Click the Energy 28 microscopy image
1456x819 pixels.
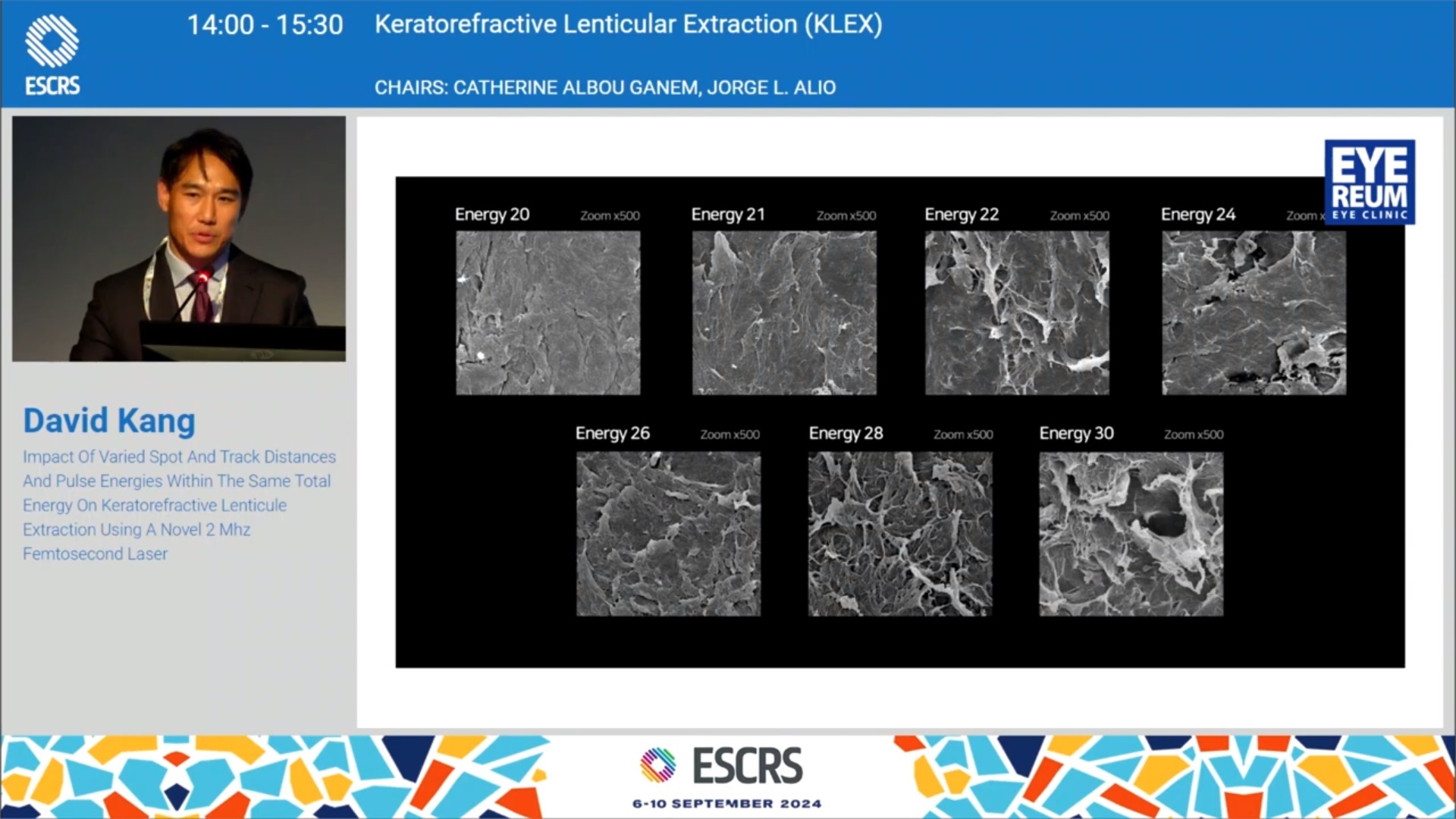pyautogui.click(x=899, y=533)
